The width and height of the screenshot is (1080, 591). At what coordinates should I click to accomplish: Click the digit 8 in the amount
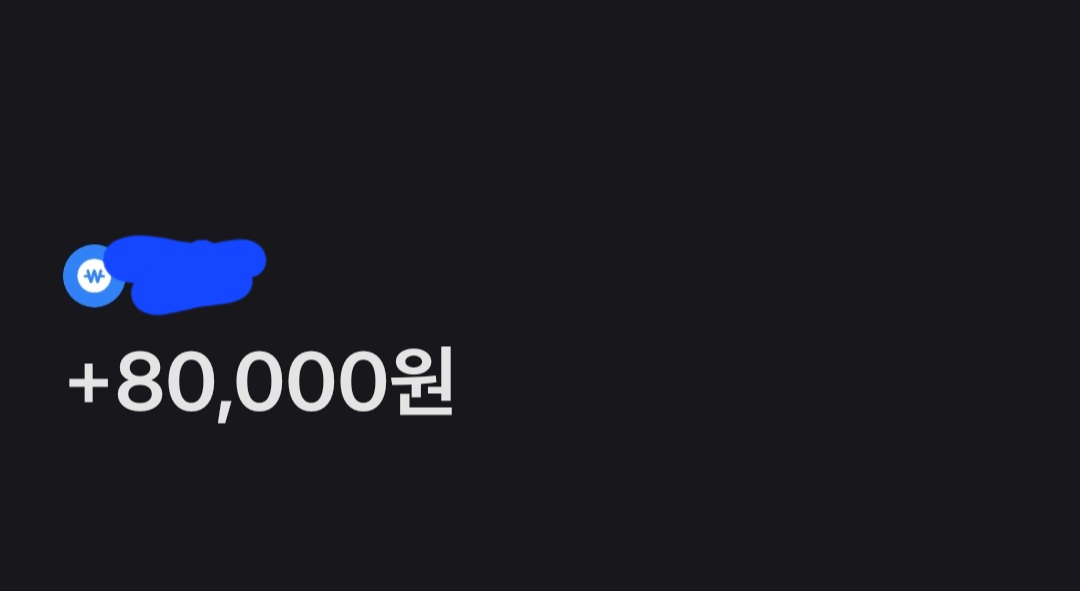click(x=140, y=382)
